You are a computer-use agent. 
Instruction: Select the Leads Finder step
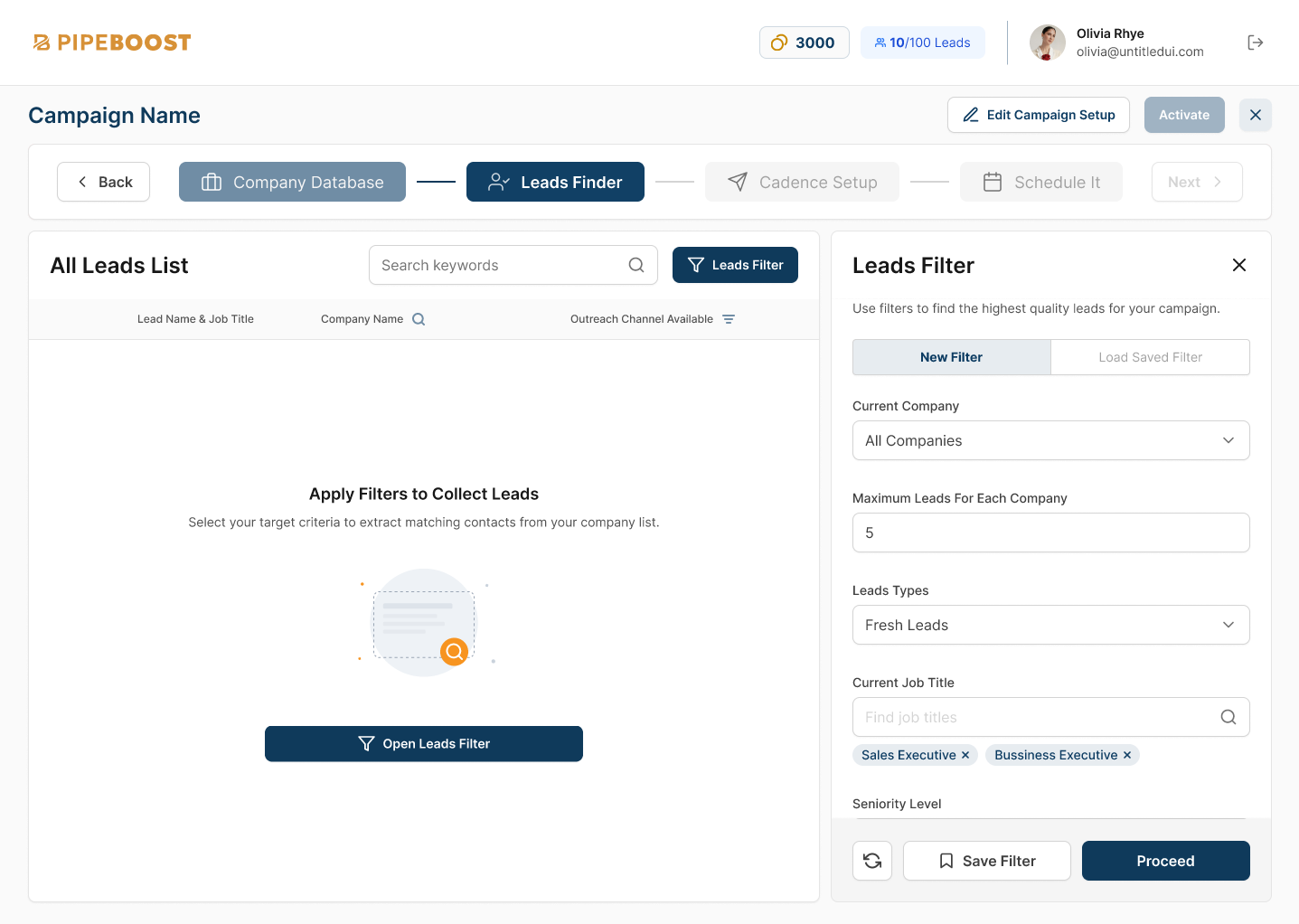[555, 182]
